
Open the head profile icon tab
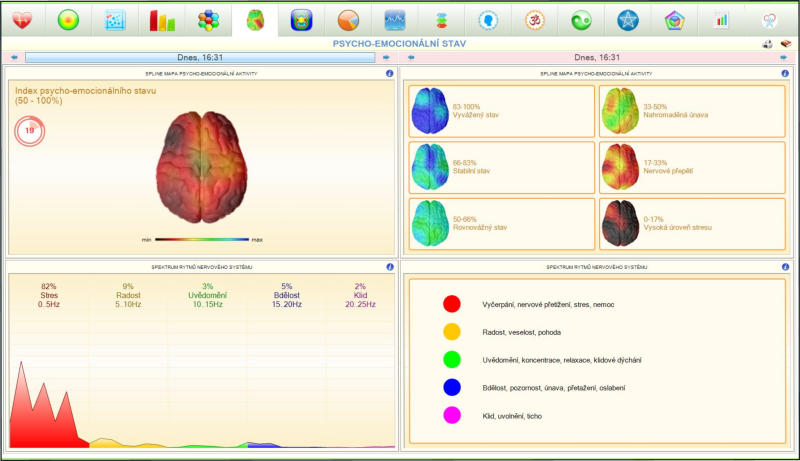tap(488, 19)
